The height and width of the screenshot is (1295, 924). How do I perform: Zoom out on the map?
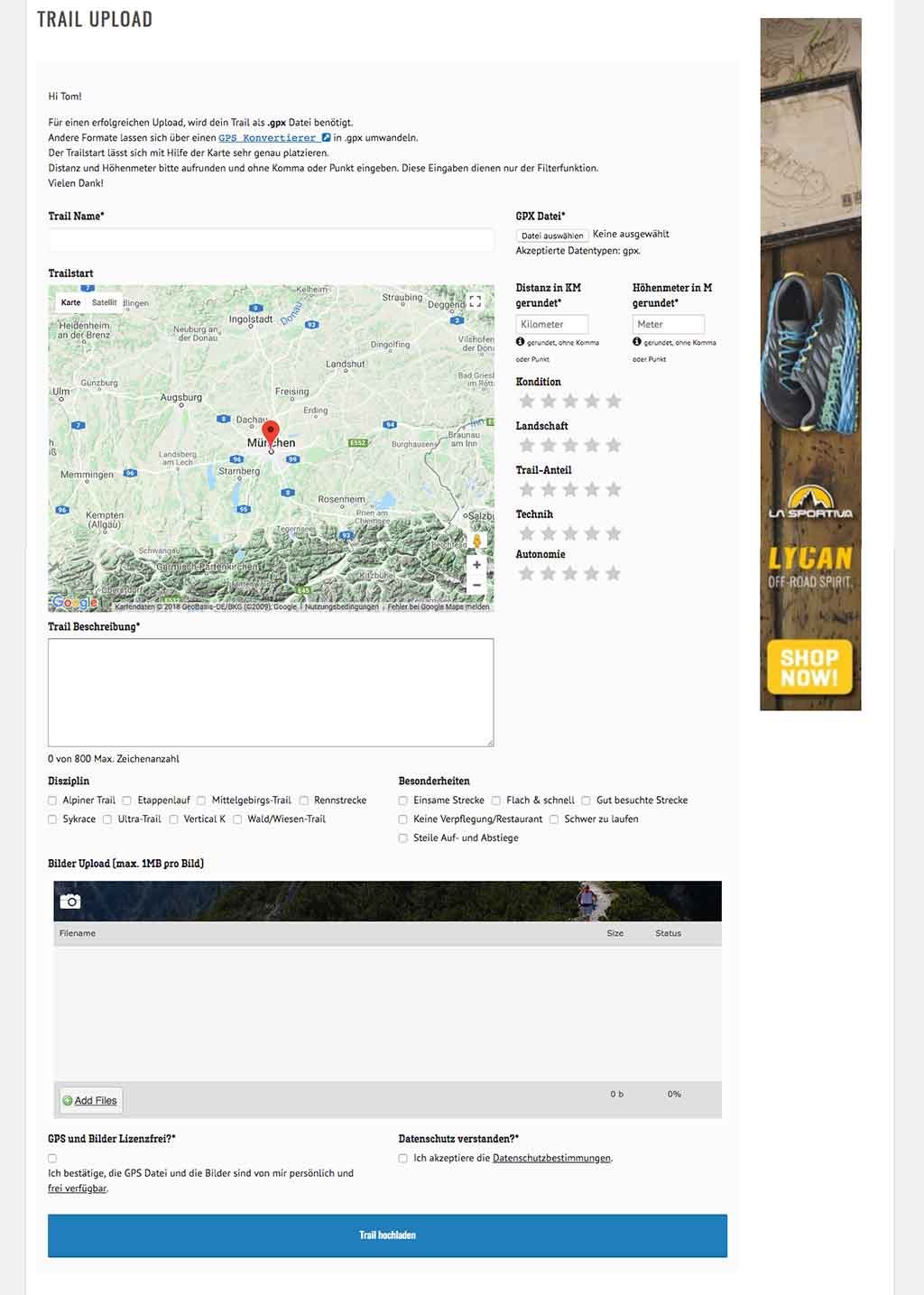476,585
